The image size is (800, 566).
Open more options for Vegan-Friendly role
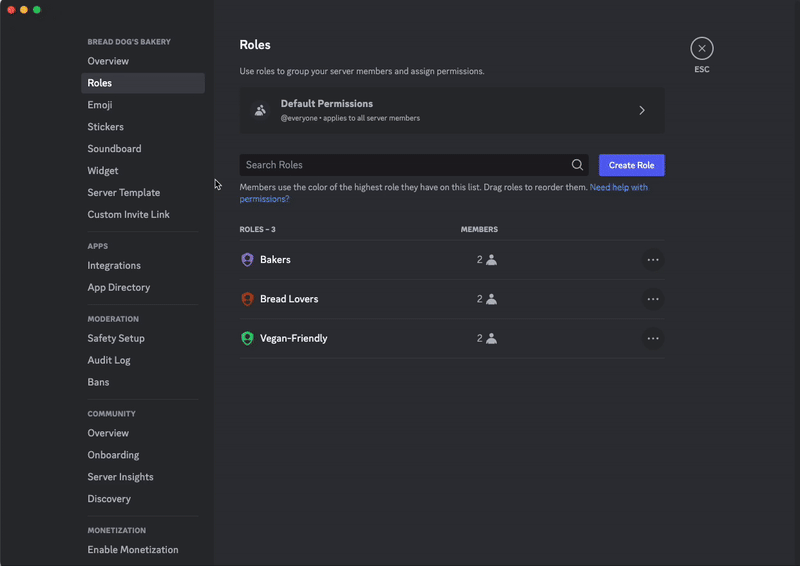click(x=653, y=338)
